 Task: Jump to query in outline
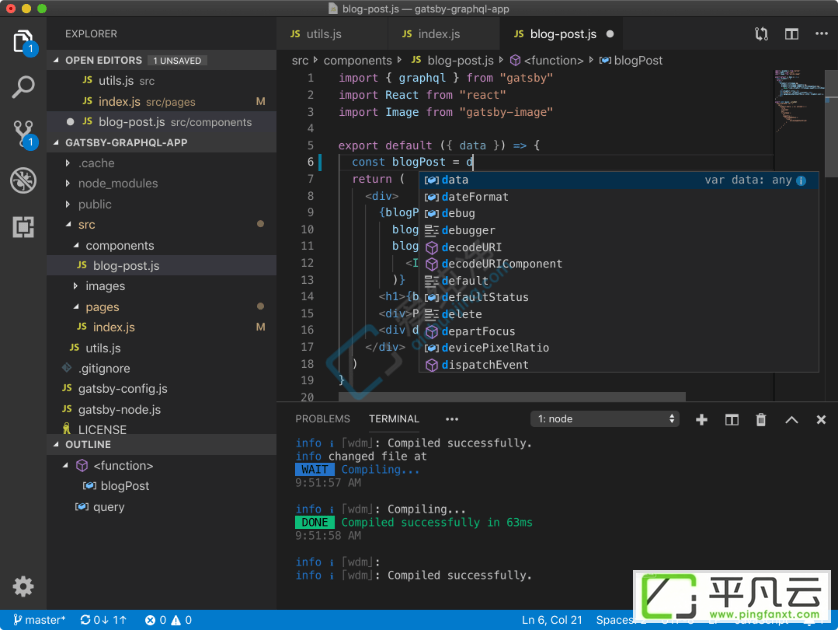(x=161, y=507)
